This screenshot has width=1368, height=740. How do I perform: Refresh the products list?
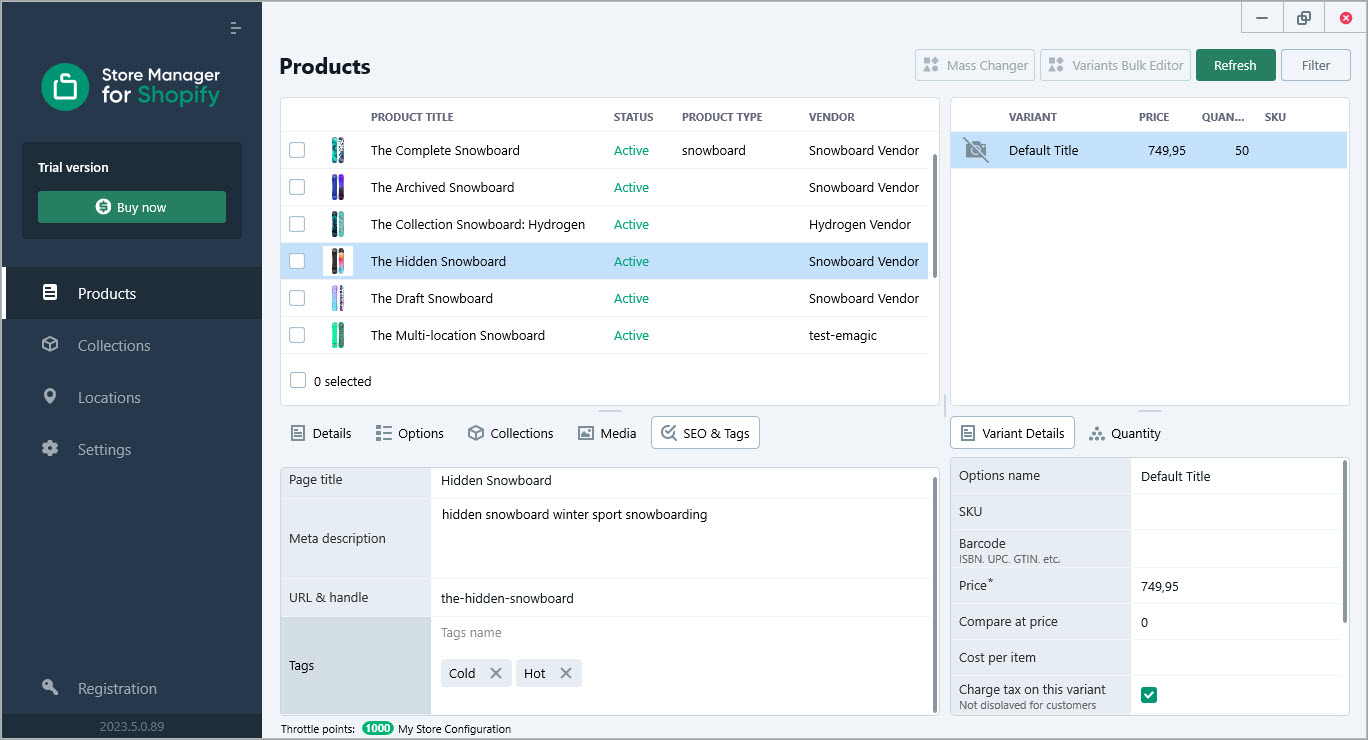coord(1235,65)
